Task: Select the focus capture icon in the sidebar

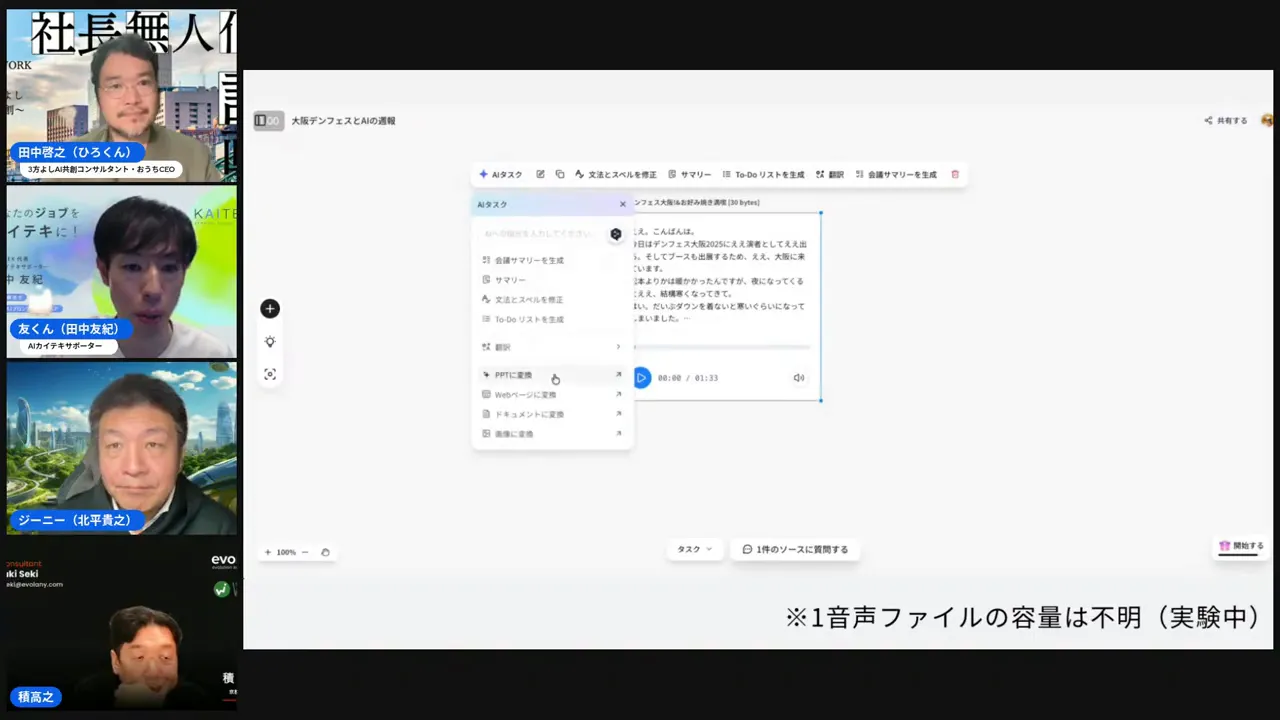Action: (x=269, y=373)
